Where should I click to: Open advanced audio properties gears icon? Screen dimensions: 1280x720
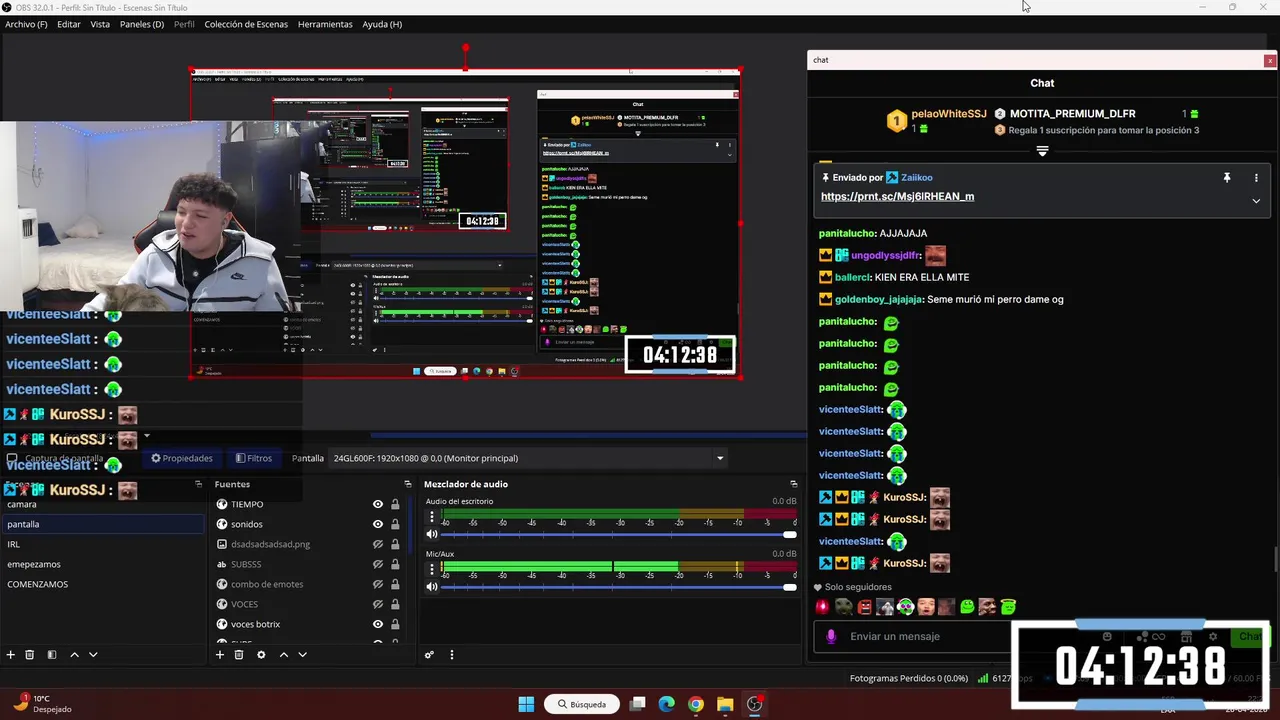tap(429, 655)
